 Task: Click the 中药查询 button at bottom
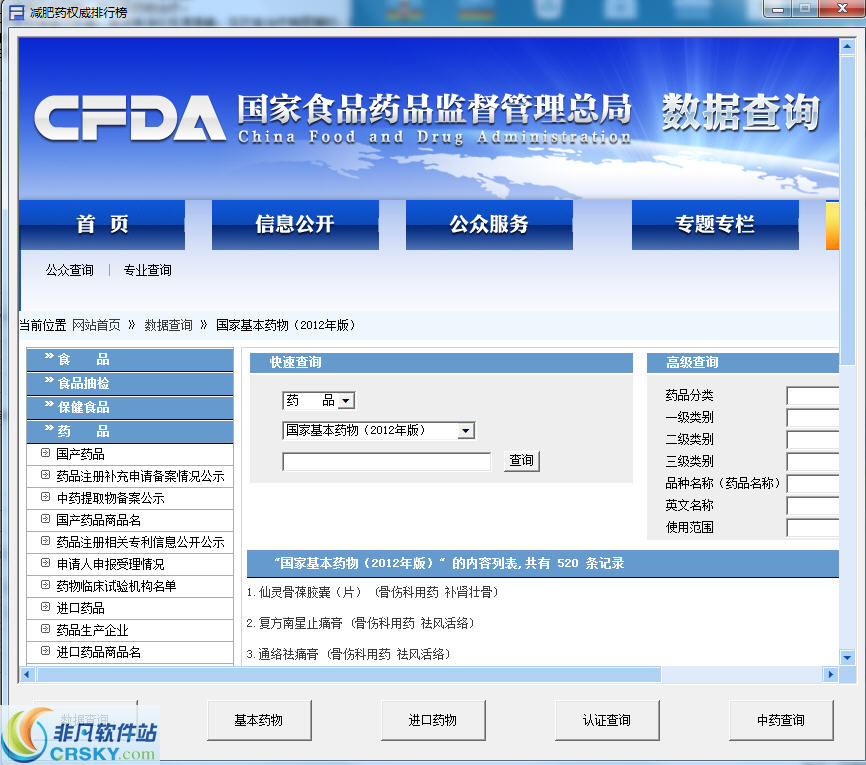(x=781, y=720)
